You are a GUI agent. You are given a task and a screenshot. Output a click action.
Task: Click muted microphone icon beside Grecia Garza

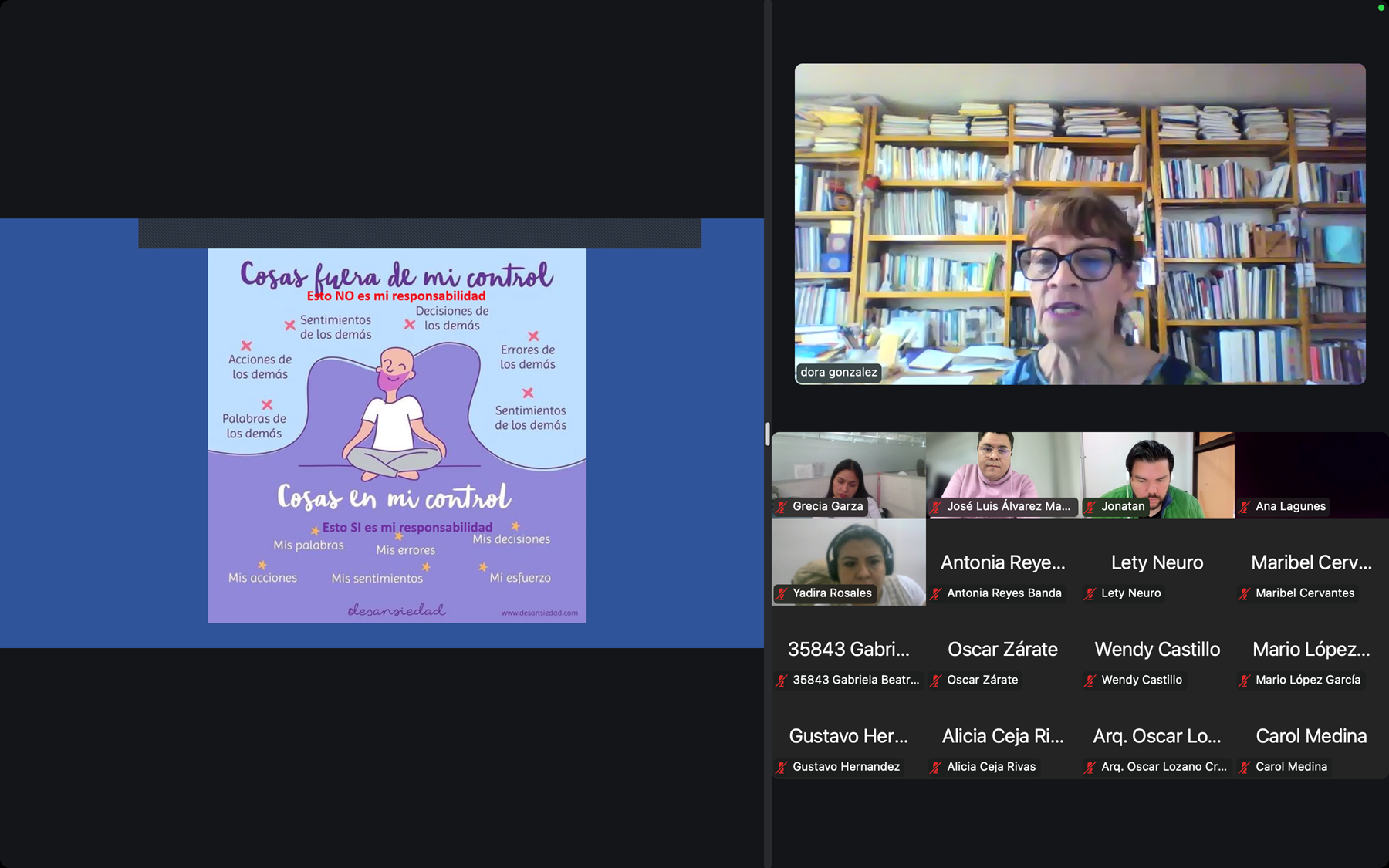point(782,507)
